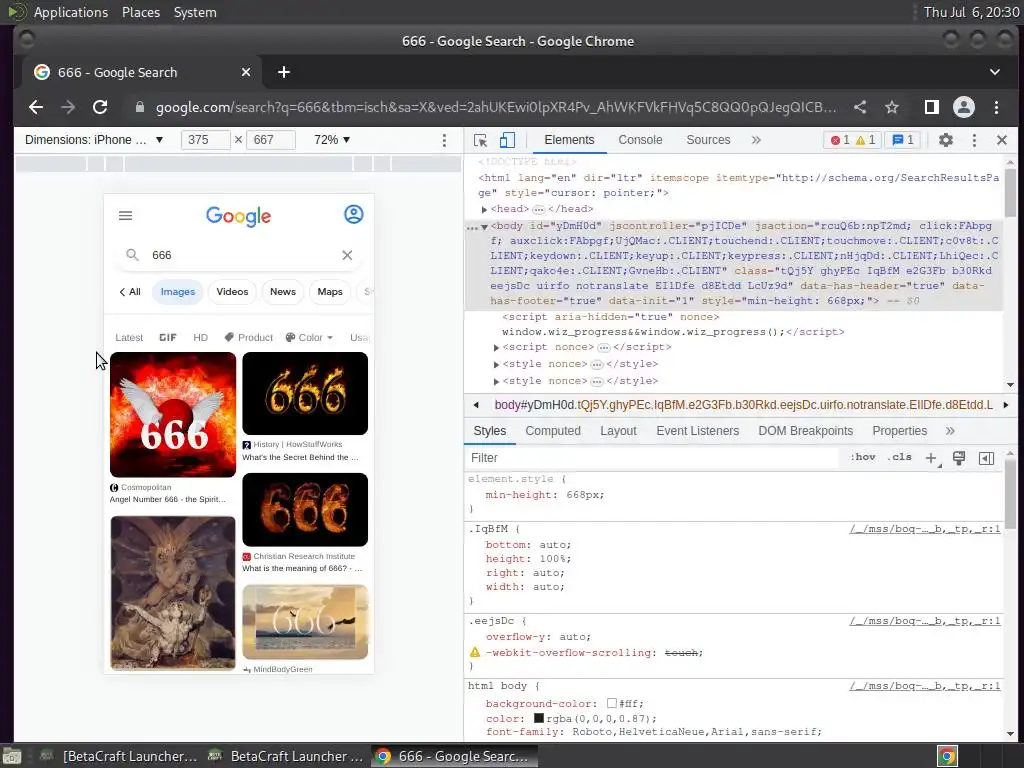Open the DOM Breakpoints tab
Viewport: 1024px width, 768px height.
point(805,431)
